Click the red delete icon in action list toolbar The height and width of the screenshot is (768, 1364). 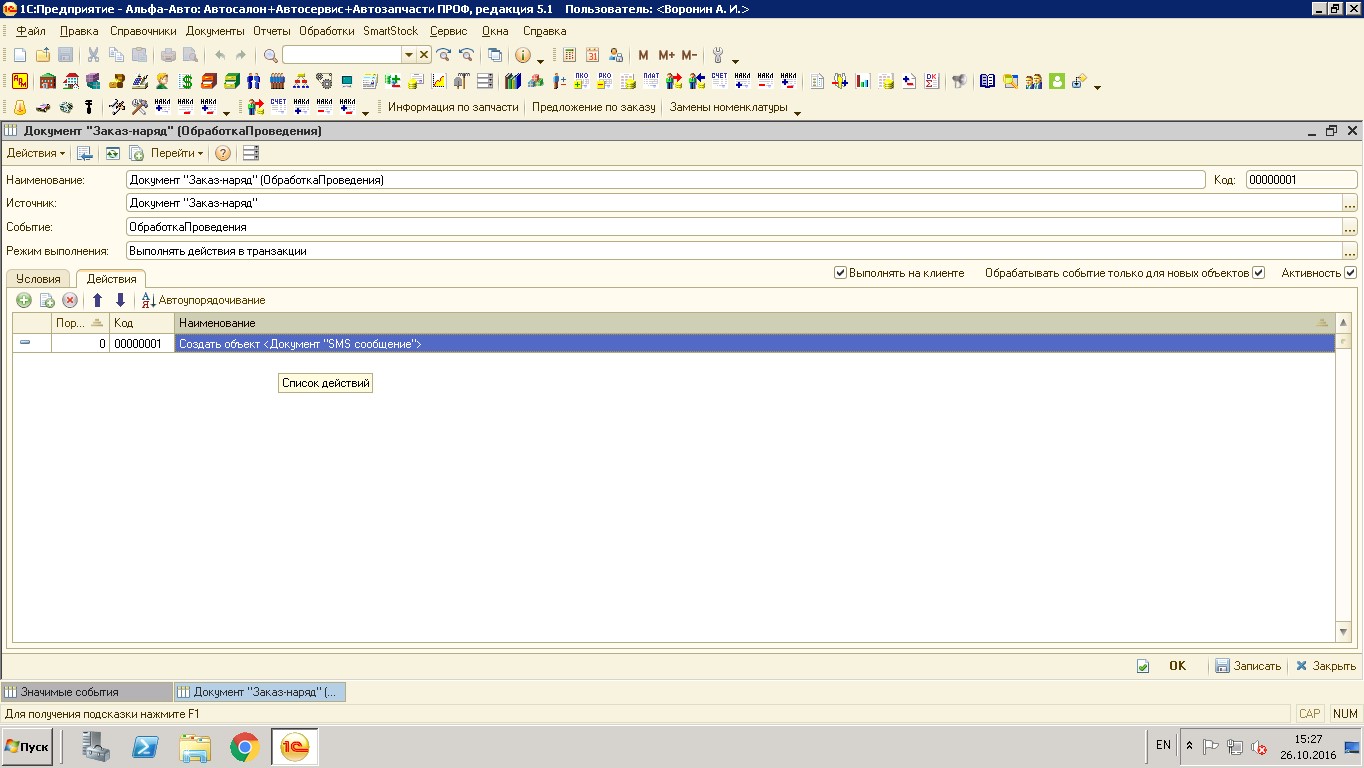(70, 300)
